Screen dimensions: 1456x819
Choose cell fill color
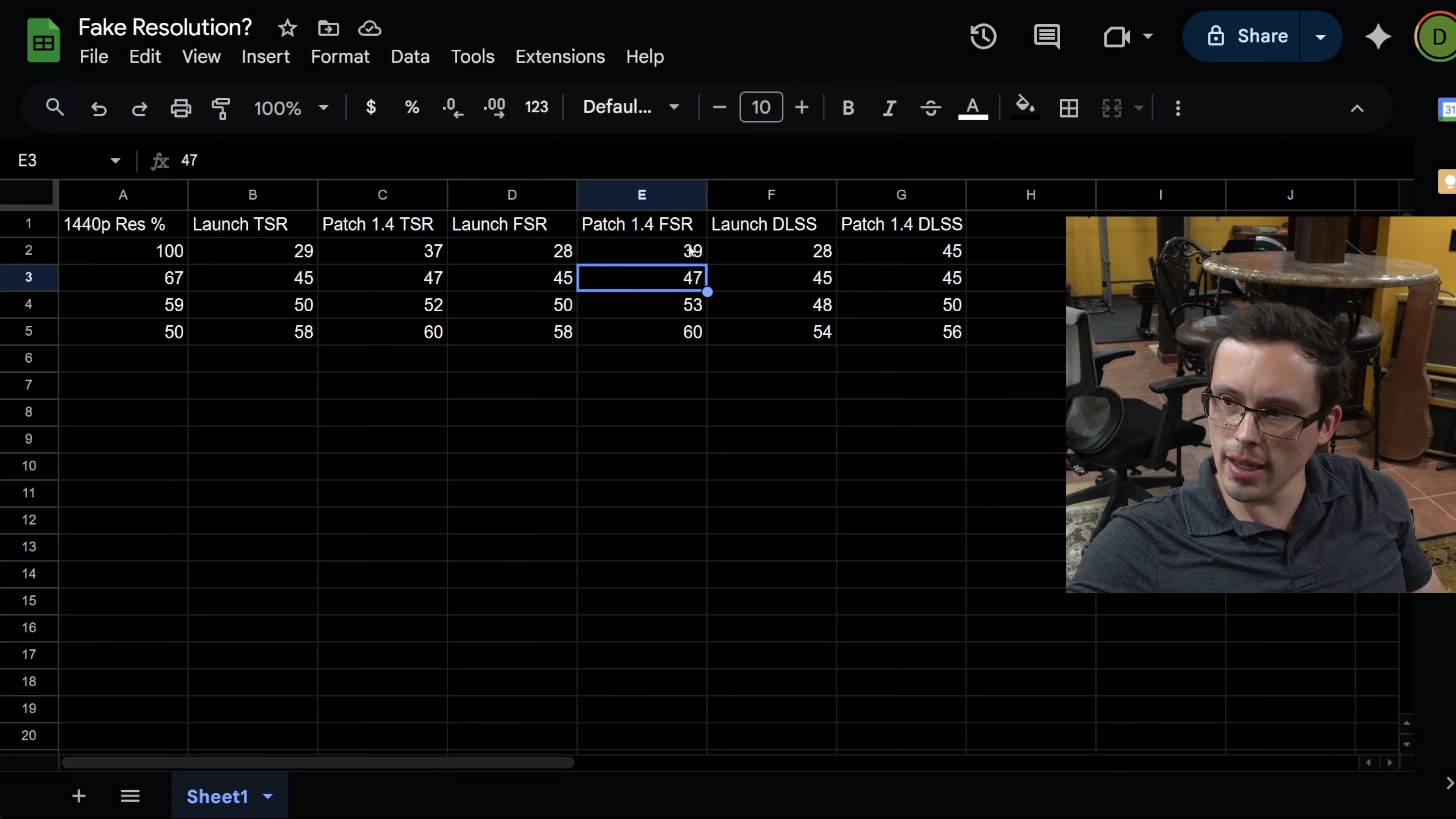tap(1025, 107)
